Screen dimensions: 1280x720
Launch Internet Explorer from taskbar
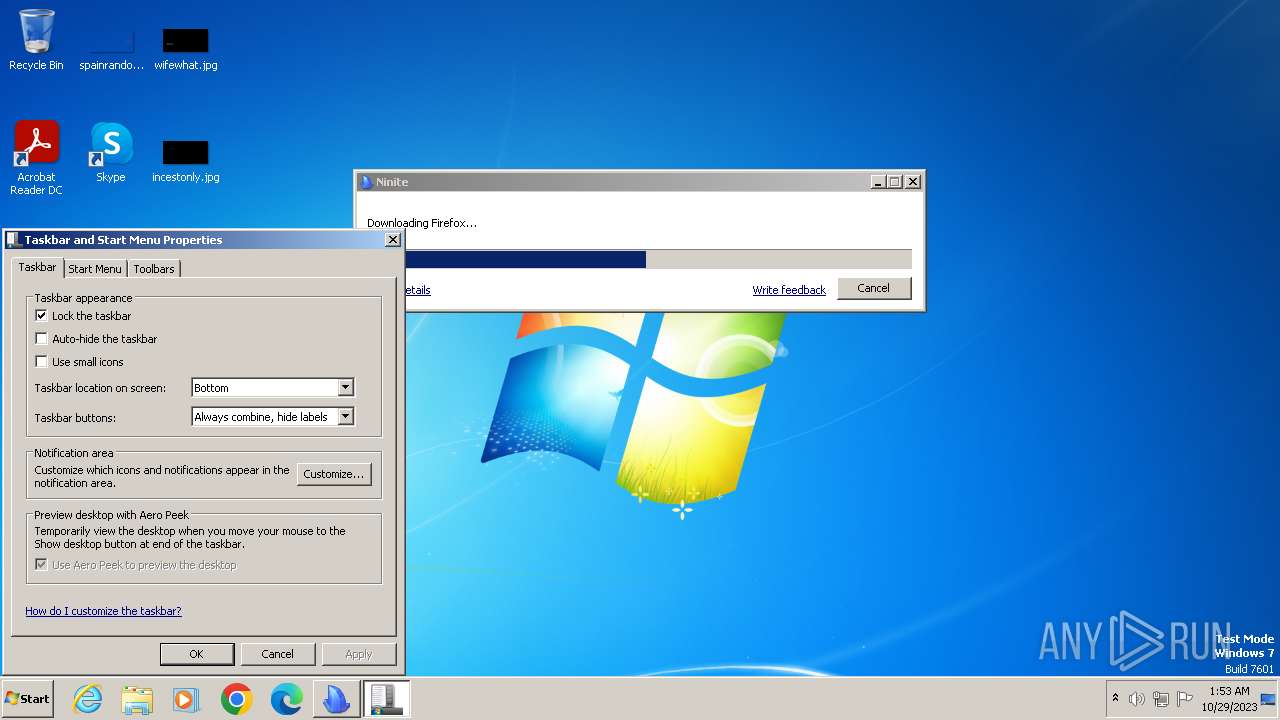88,699
